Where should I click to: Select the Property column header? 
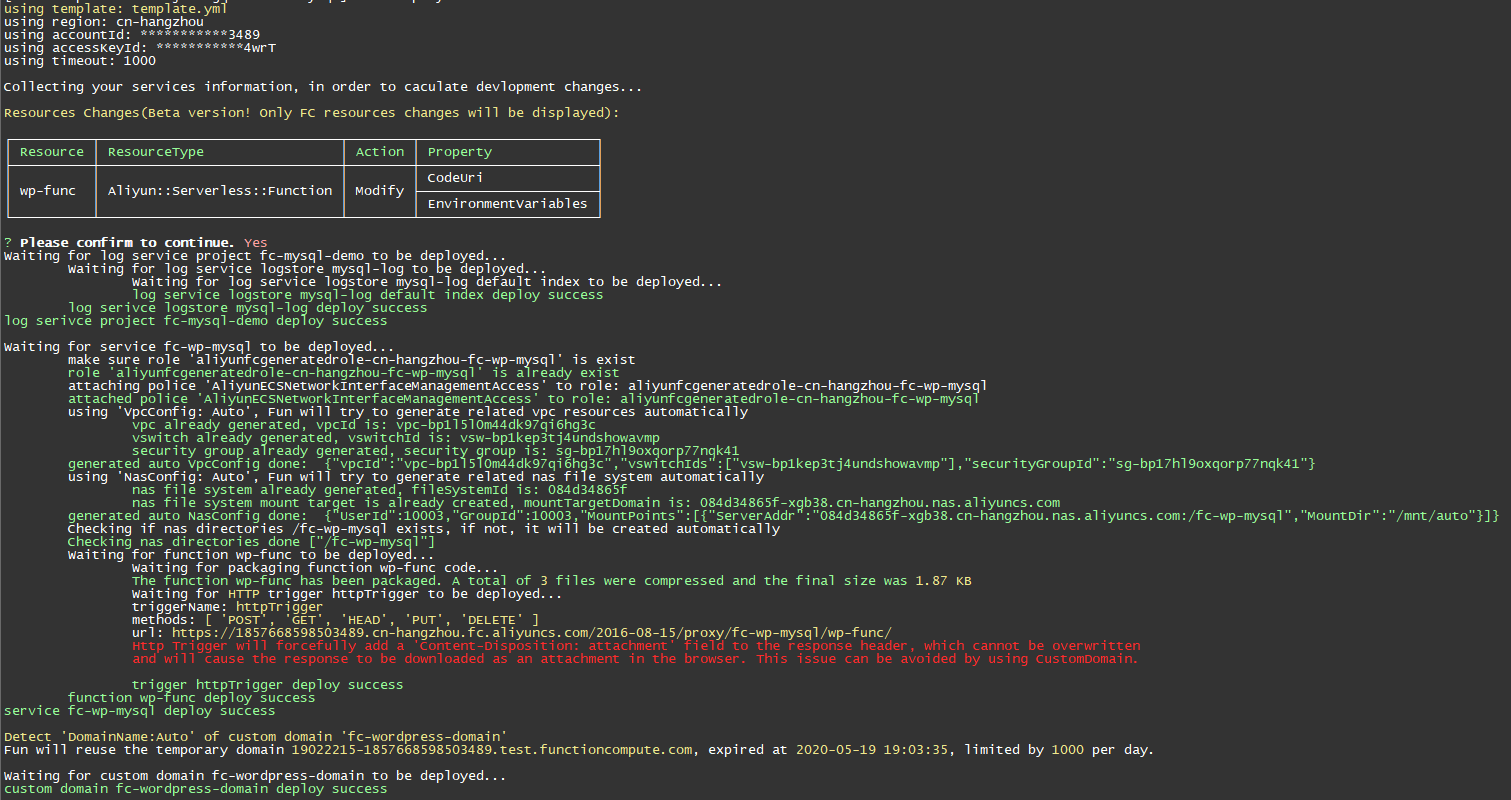[460, 152]
